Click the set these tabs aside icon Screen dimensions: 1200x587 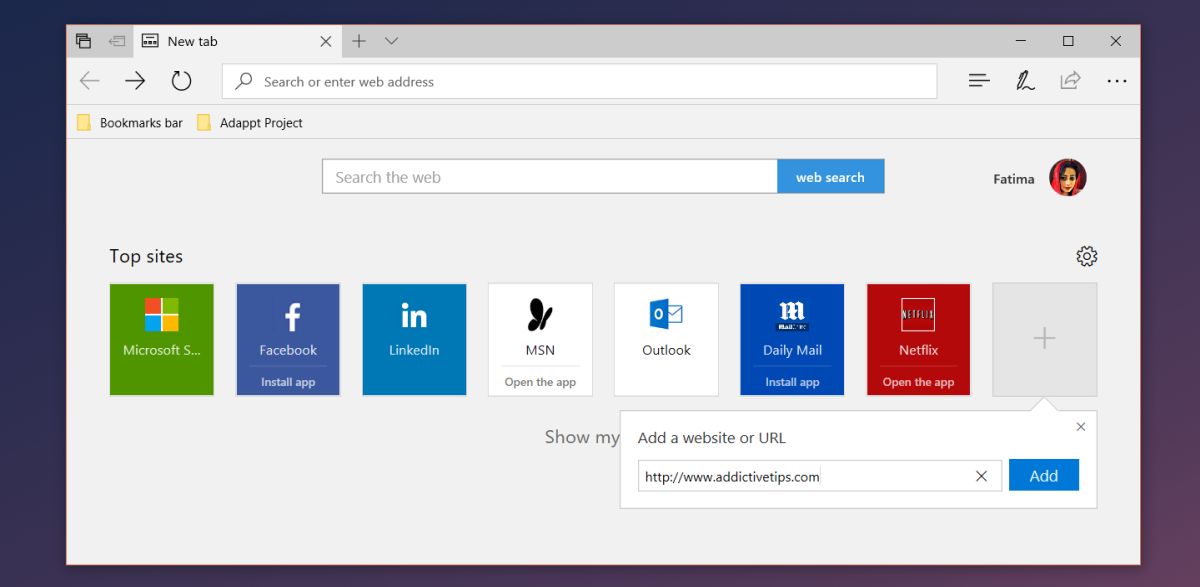pos(117,41)
